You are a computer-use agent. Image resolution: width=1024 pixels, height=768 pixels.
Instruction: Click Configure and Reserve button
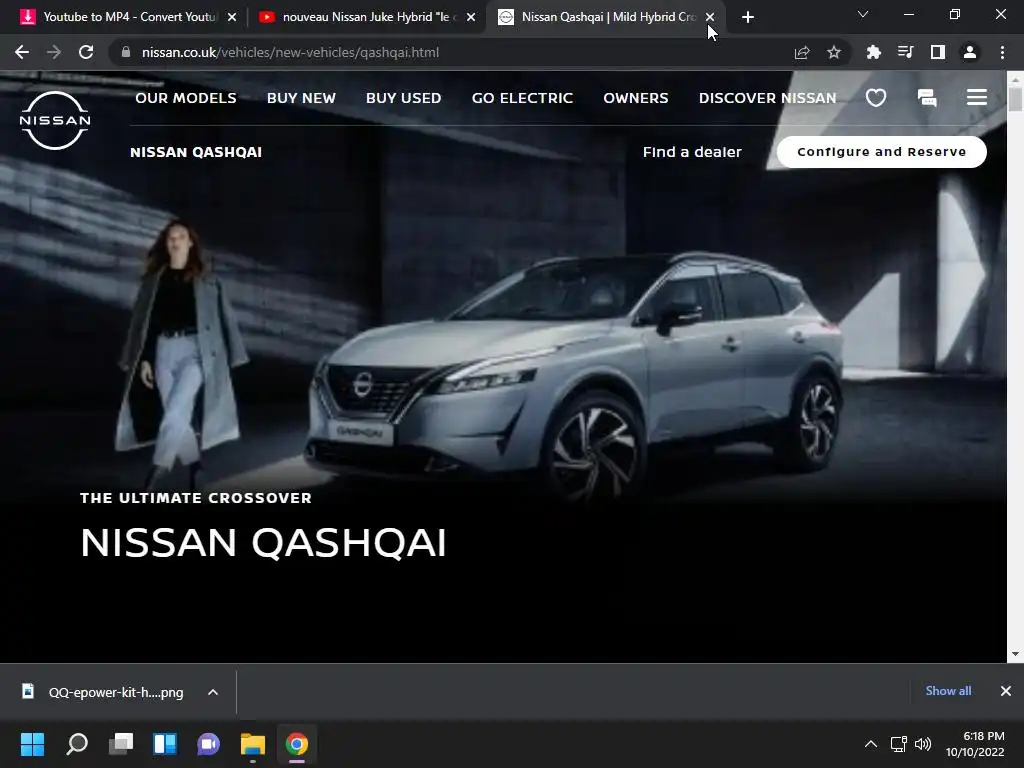point(882,152)
